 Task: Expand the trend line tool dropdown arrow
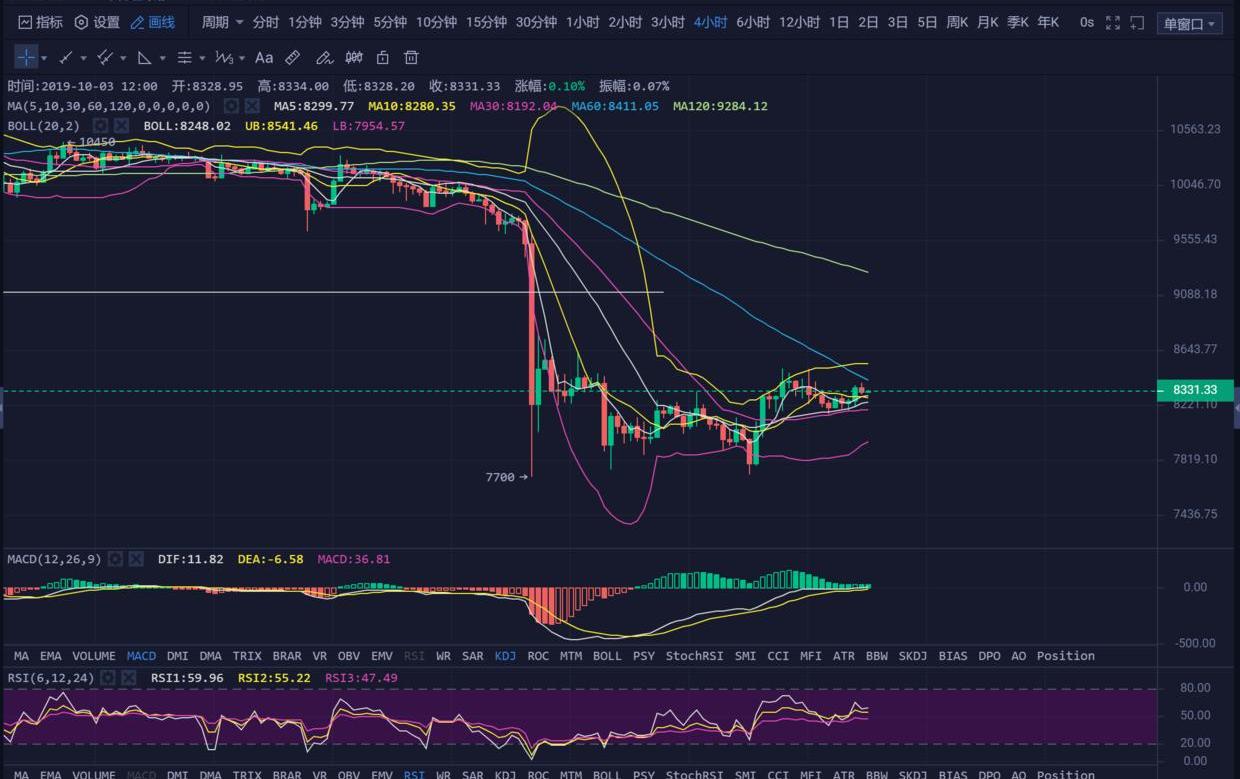pos(83,58)
